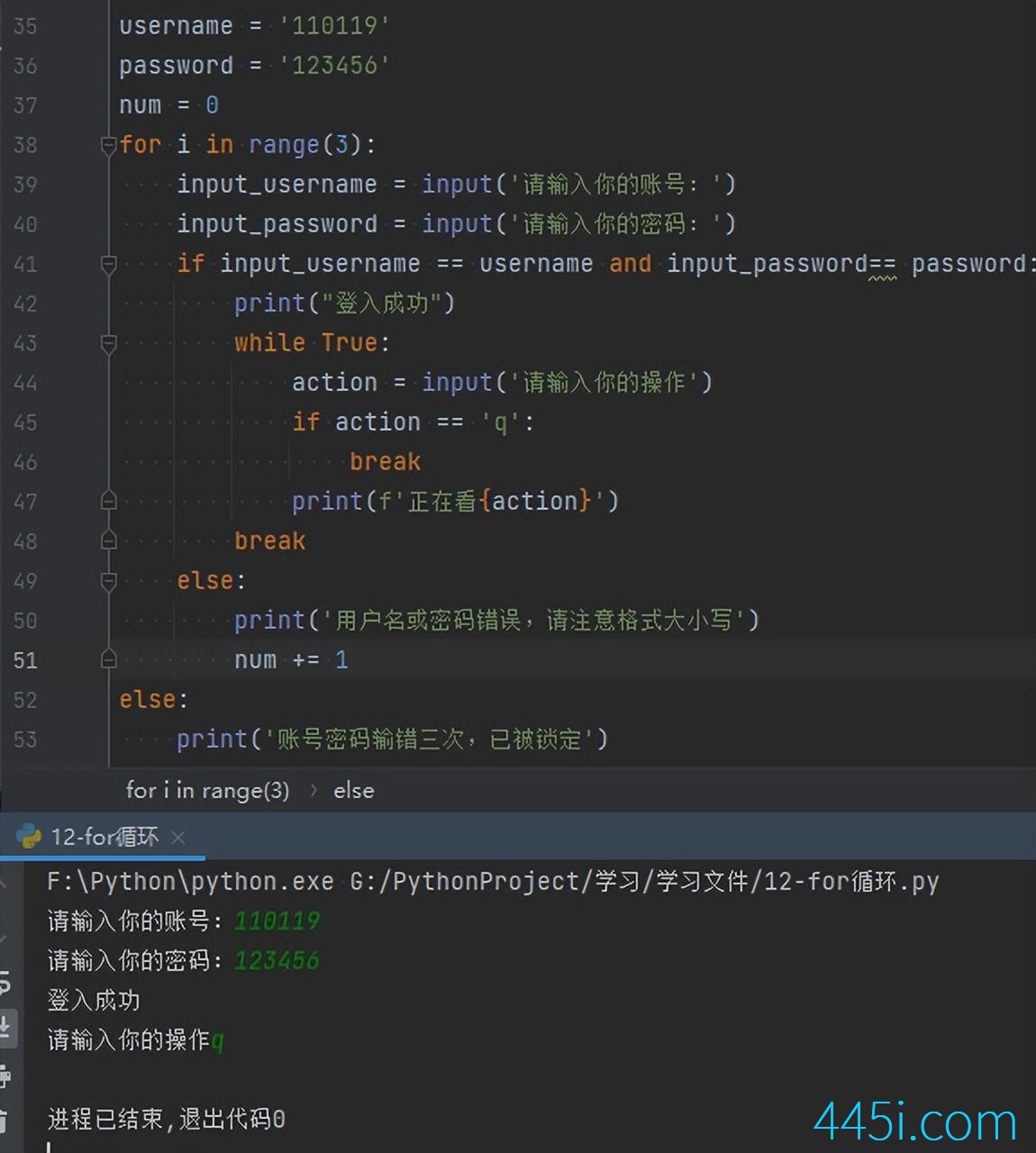Click the print icon in run toolbar

[x=5, y=1076]
